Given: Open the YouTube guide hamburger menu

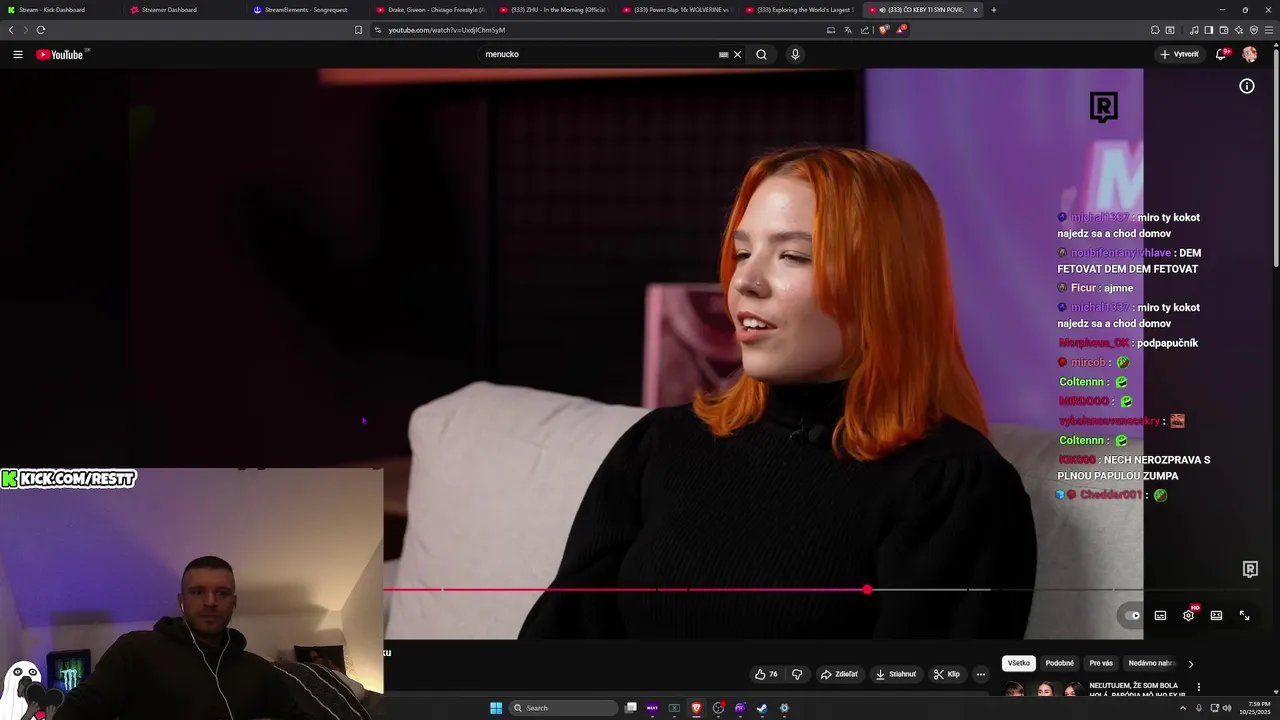Looking at the screenshot, I should (18, 54).
